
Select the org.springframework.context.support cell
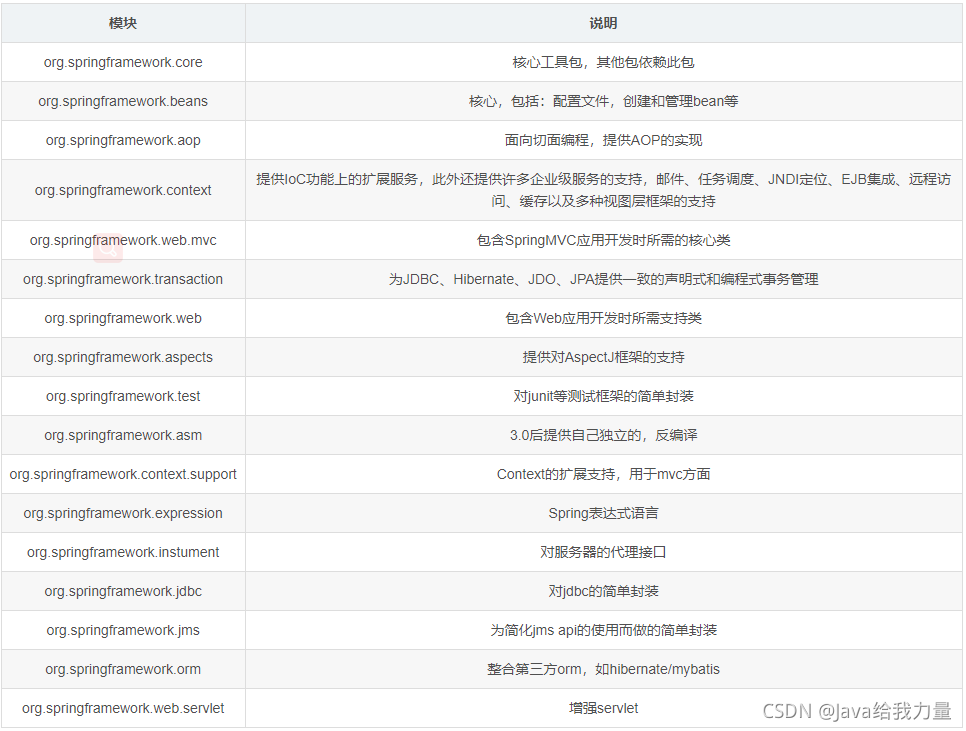pos(123,474)
